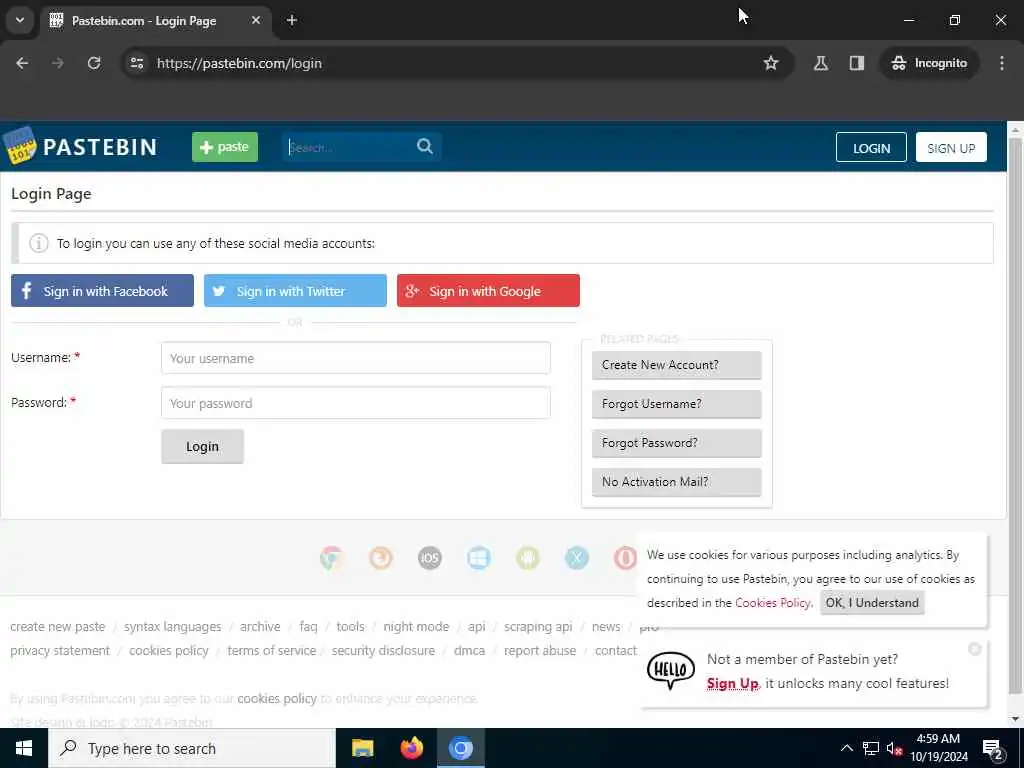Click the Sign Up link in popup

pyautogui.click(x=732, y=683)
